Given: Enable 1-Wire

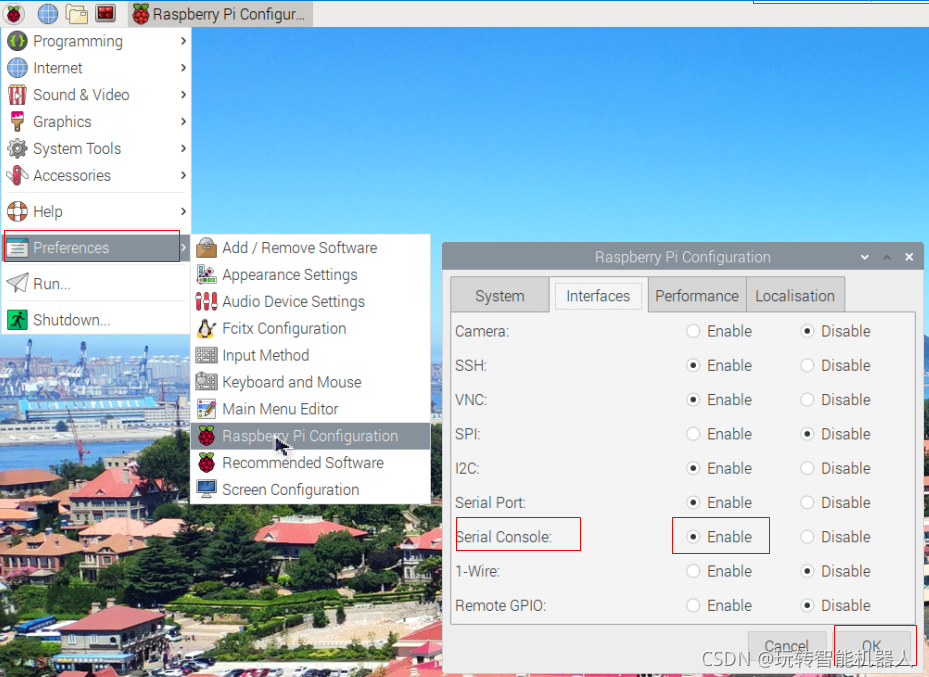Looking at the screenshot, I should click(693, 572).
